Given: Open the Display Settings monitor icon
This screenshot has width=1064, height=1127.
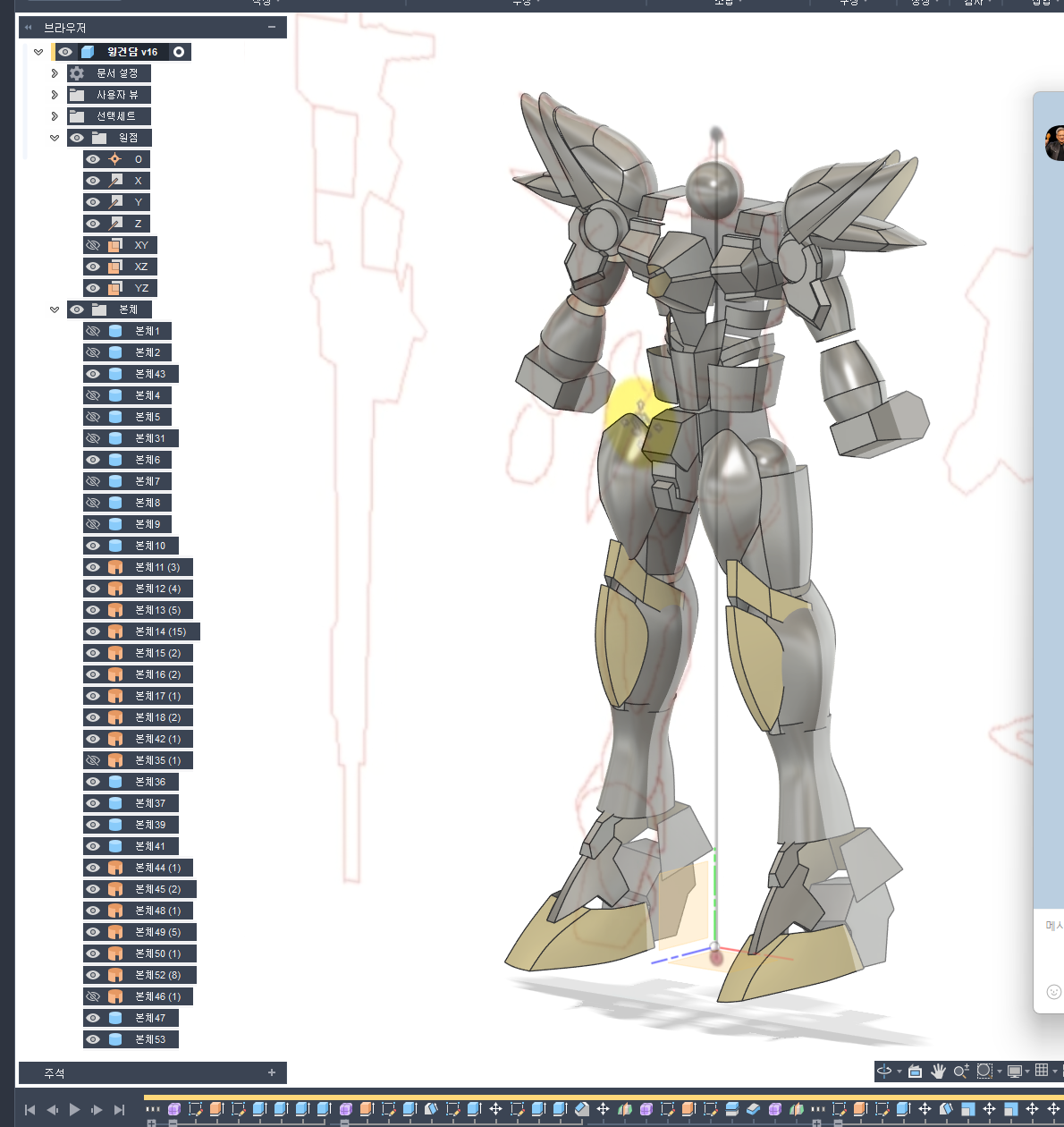Looking at the screenshot, I should [x=1015, y=1071].
